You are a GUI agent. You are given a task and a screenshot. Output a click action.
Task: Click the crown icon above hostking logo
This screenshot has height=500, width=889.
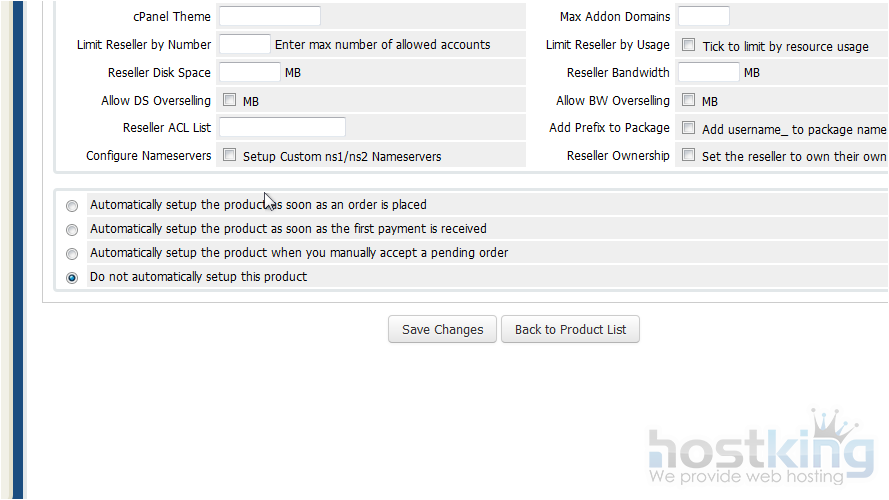[x=833, y=423]
